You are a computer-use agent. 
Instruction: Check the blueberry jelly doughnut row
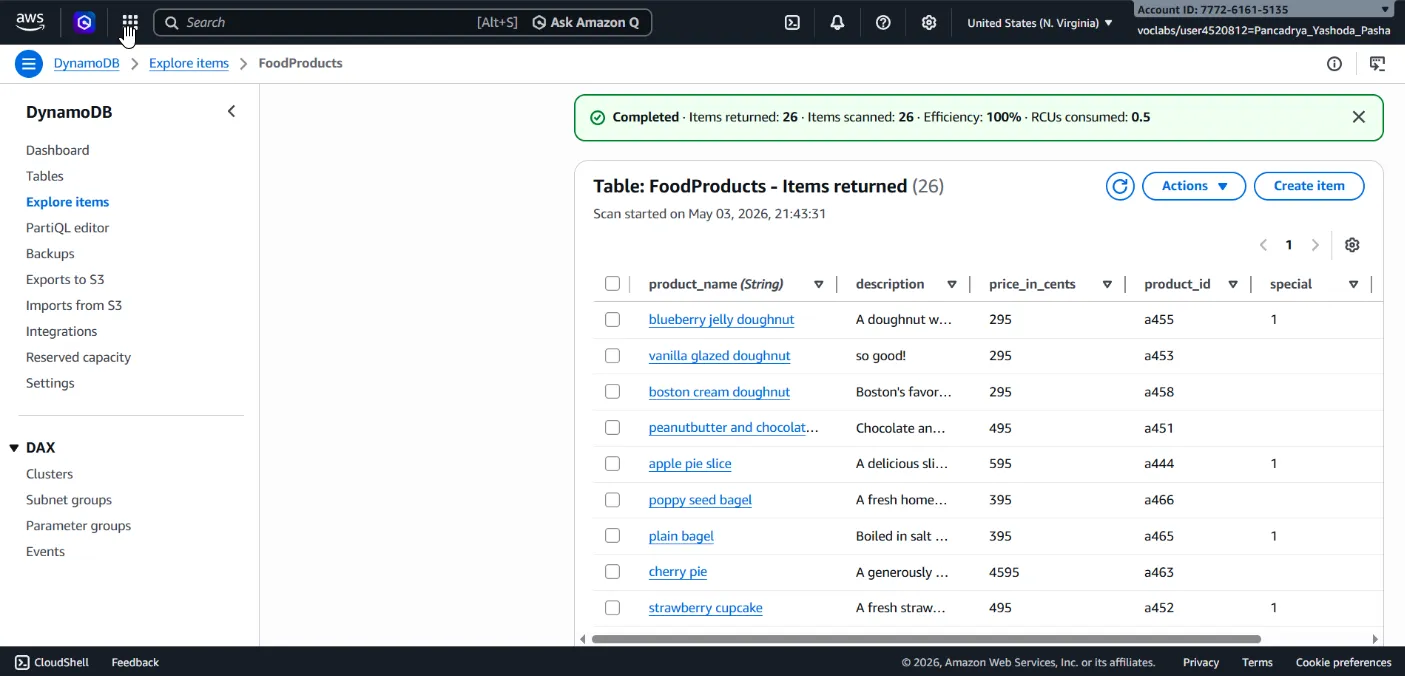click(x=612, y=320)
